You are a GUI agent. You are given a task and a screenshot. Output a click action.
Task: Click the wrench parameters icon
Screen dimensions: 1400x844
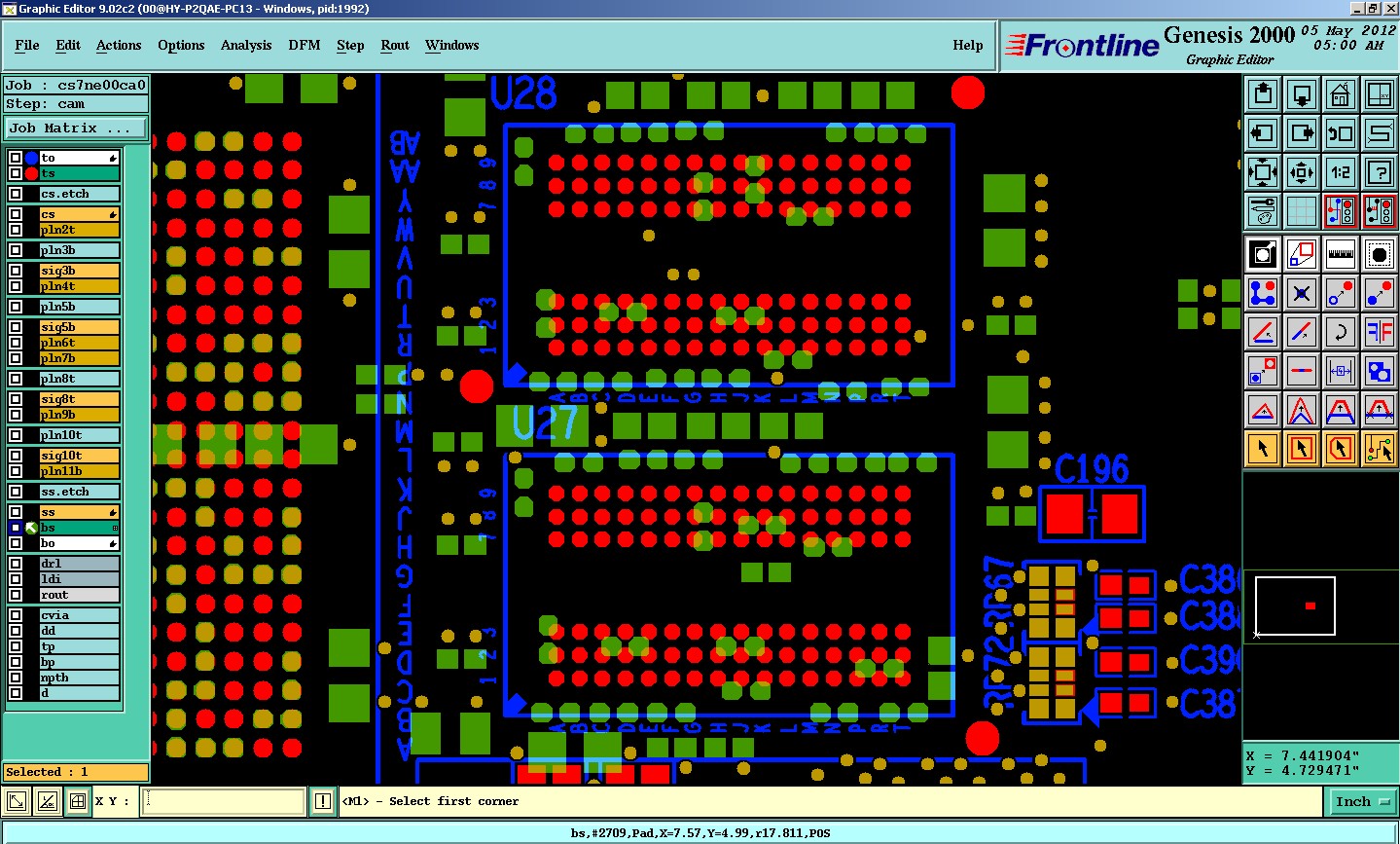click(1263, 211)
